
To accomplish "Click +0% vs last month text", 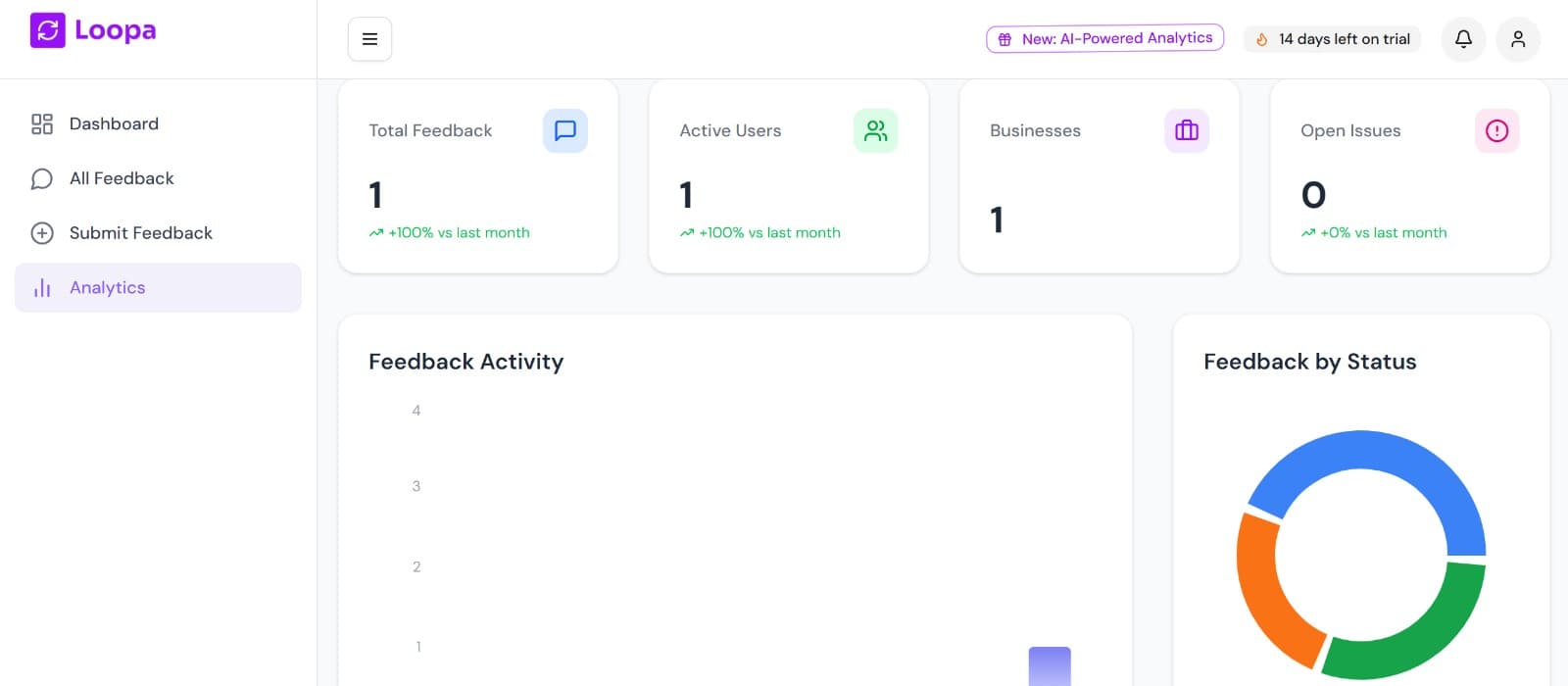I will pyautogui.click(x=1383, y=232).
